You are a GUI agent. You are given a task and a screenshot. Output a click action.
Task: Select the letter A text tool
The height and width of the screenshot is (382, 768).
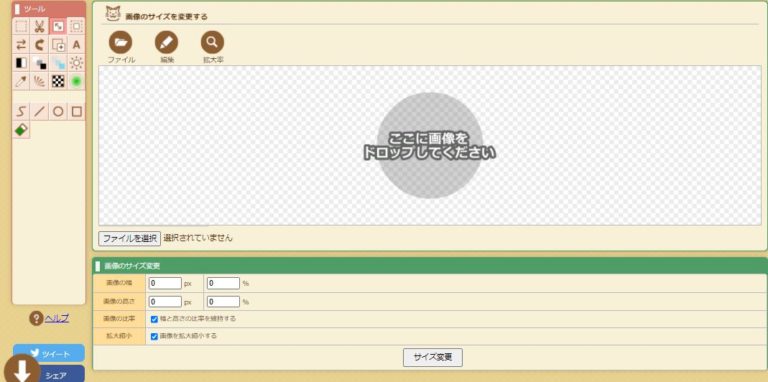click(x=76, y=45)
